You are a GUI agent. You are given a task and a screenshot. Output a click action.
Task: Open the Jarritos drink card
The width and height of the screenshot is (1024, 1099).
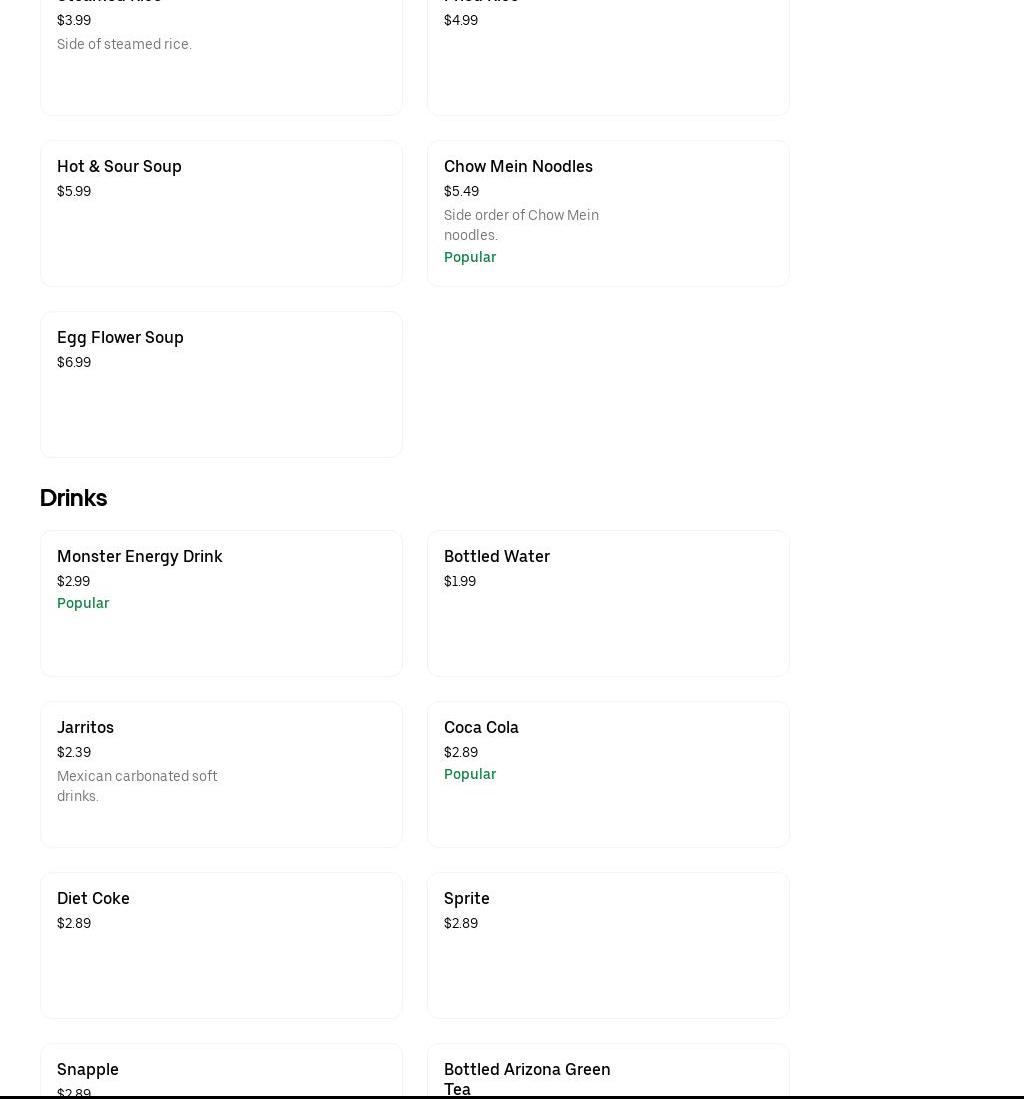pos(85,728)
